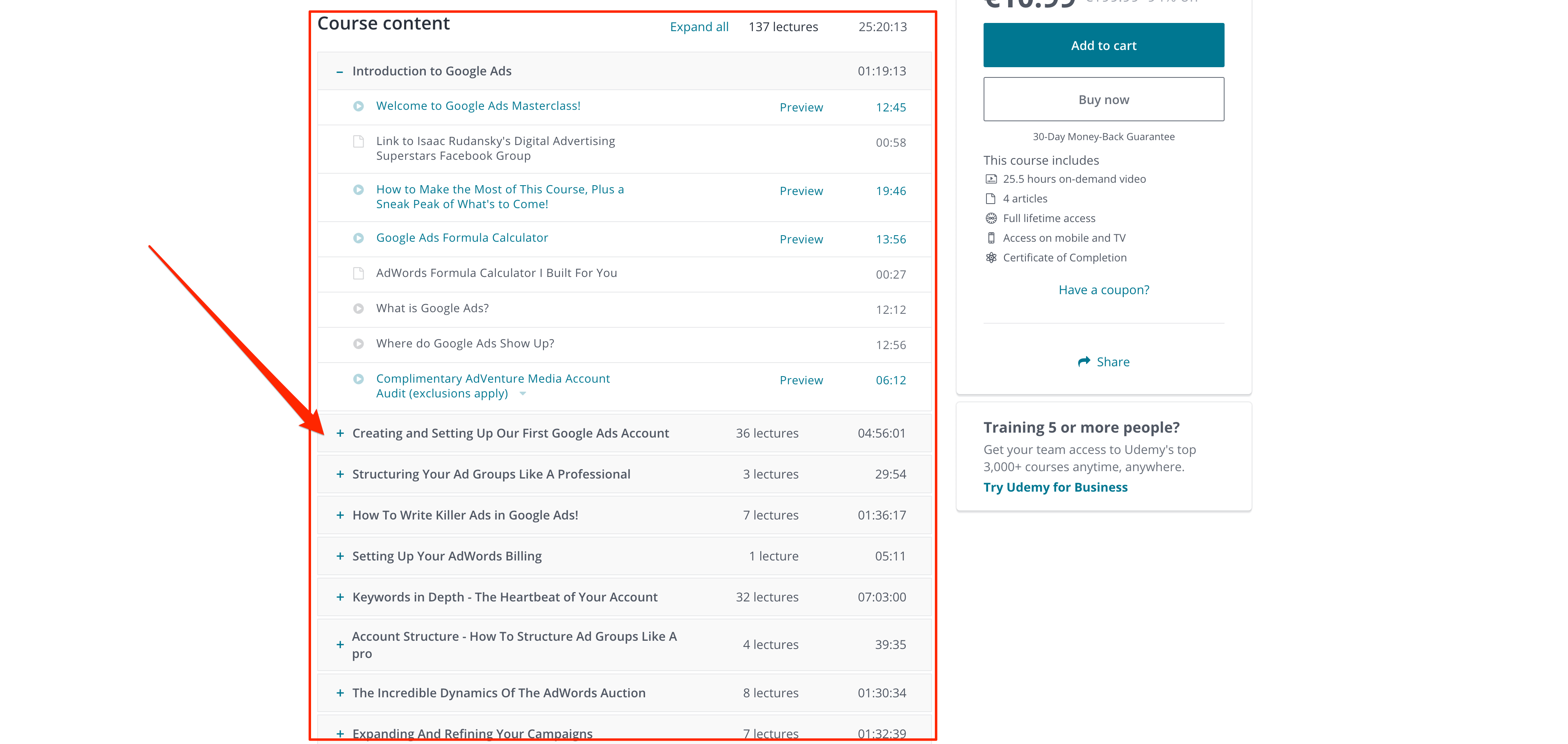Click 30-Day Money-Back Guarantee text
The image size is (1568, 744).
point(1104,136)
